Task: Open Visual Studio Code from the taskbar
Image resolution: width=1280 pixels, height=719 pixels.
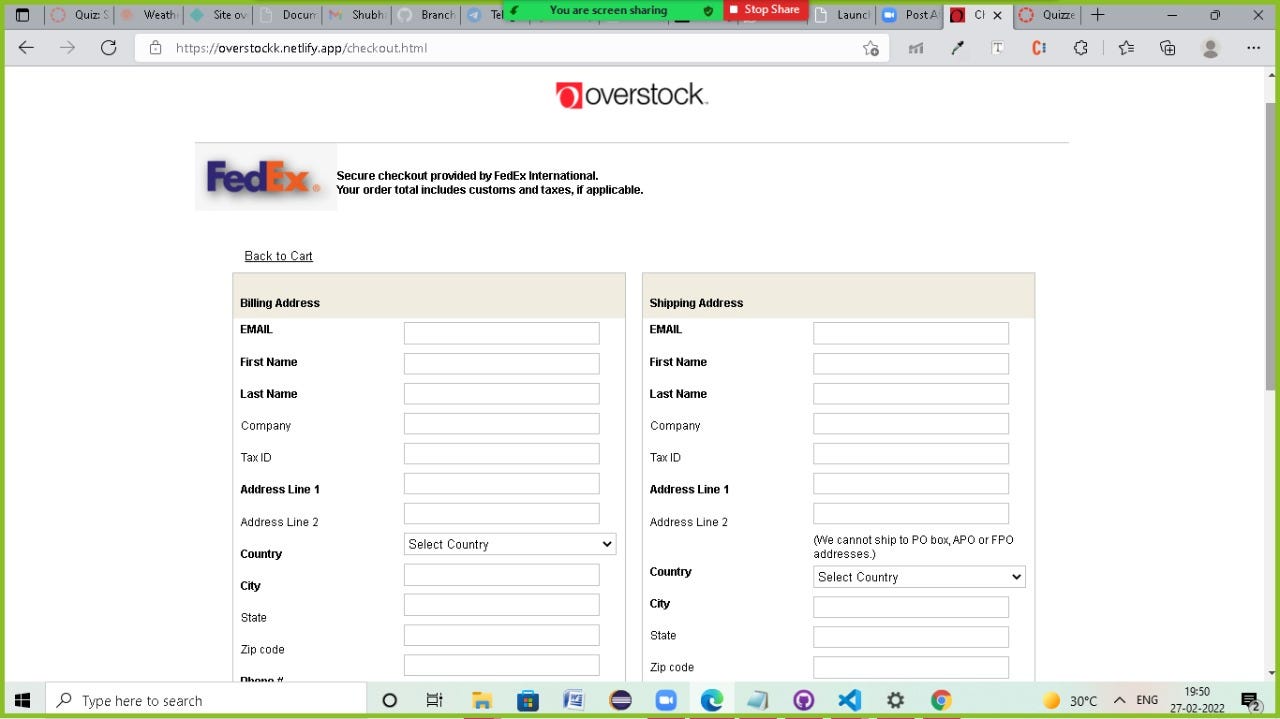Action: coord(849,699)
